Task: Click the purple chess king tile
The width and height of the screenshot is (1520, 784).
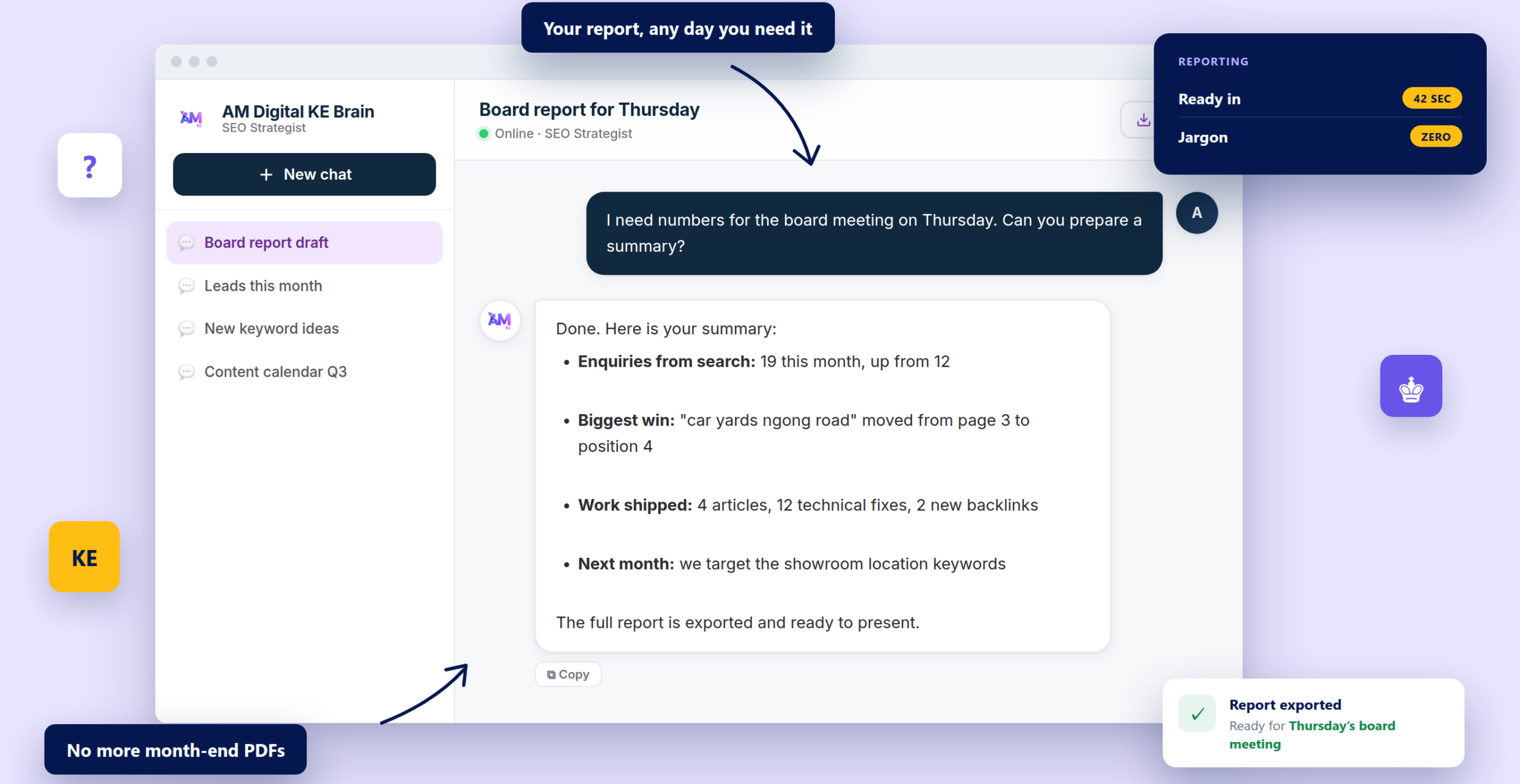Action: click(1411, 386)
